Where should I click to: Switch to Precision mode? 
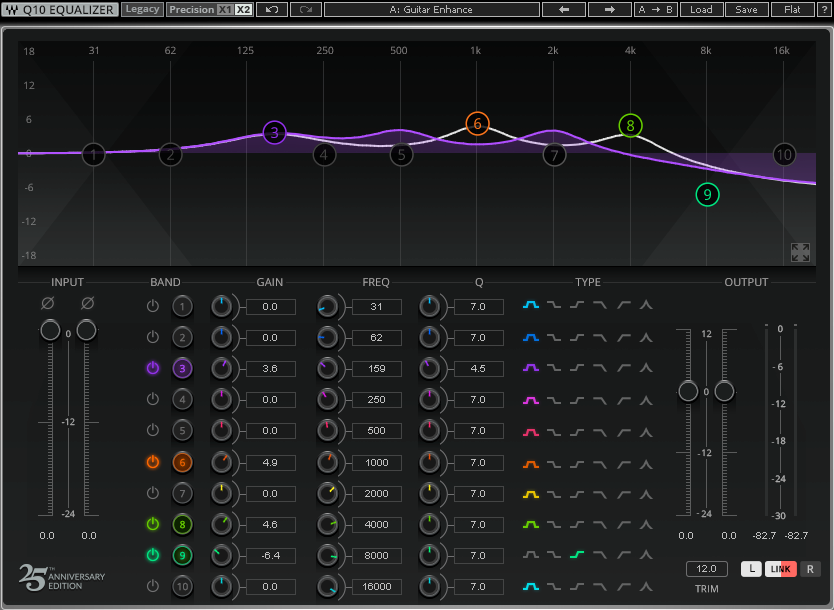coord(191,10)
